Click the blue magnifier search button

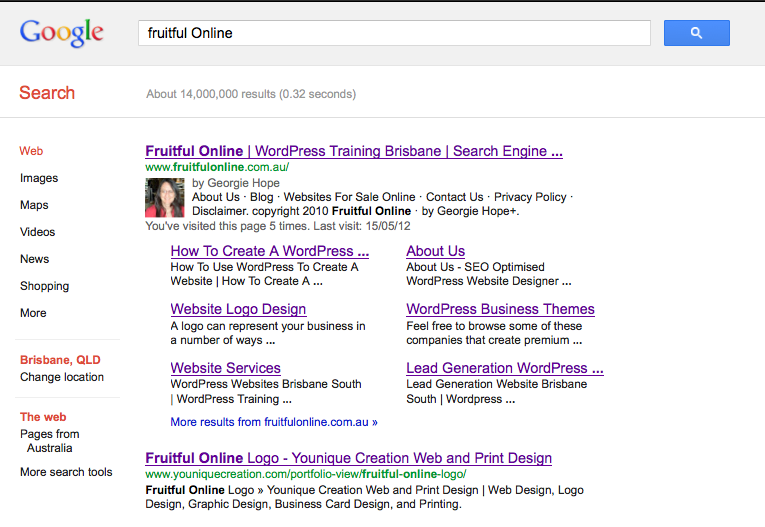coord(697,33)
